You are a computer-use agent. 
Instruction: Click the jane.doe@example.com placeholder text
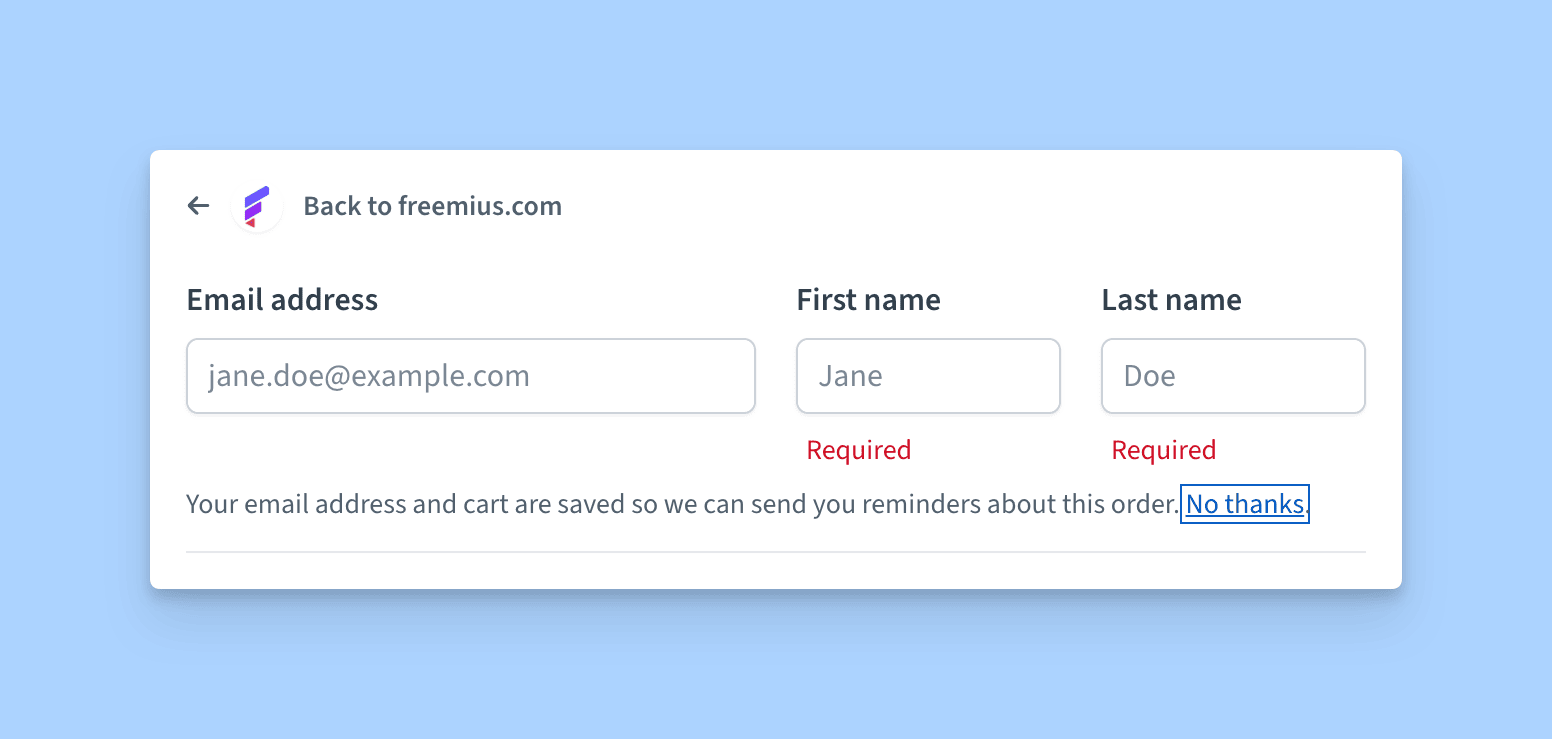(369, 377)
